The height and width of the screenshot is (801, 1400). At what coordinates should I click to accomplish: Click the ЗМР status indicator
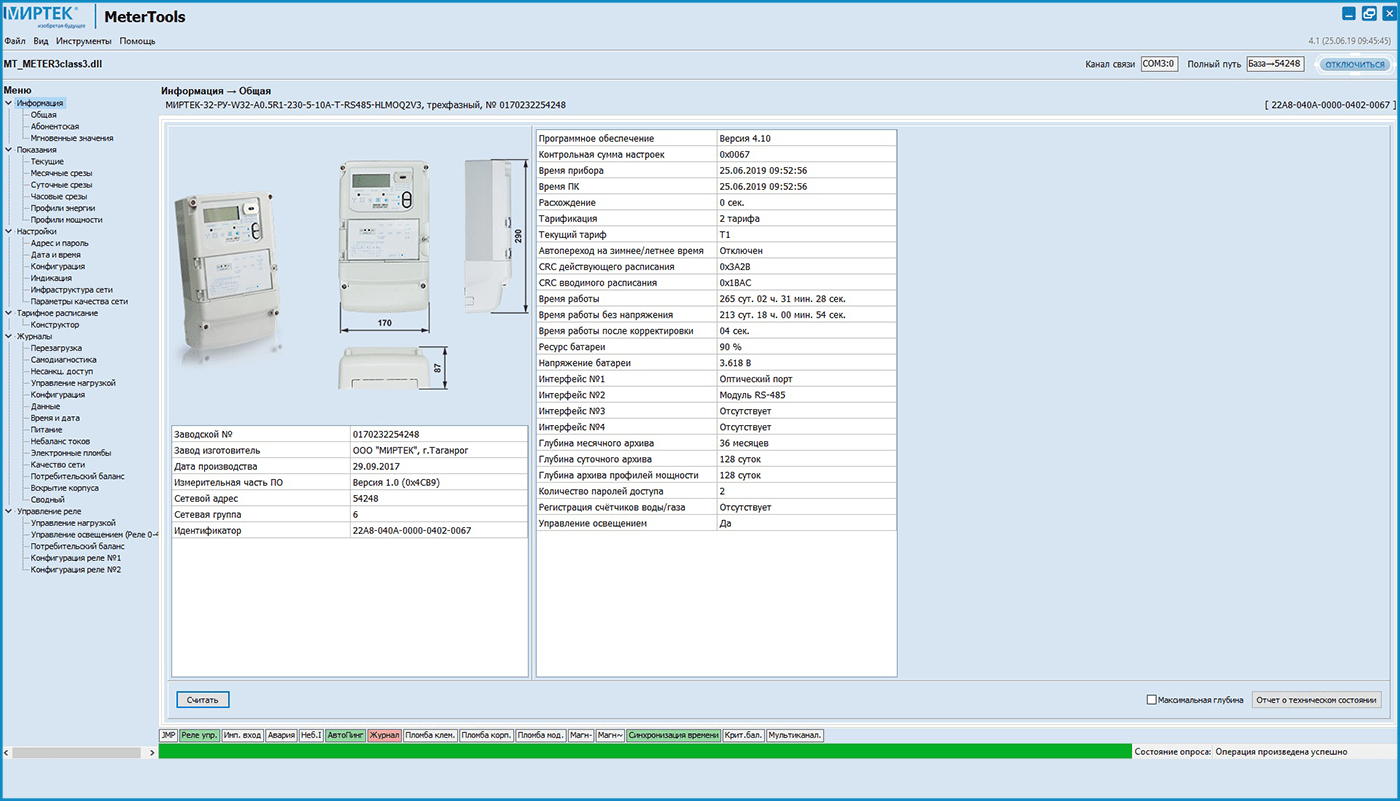click(168, 735)
